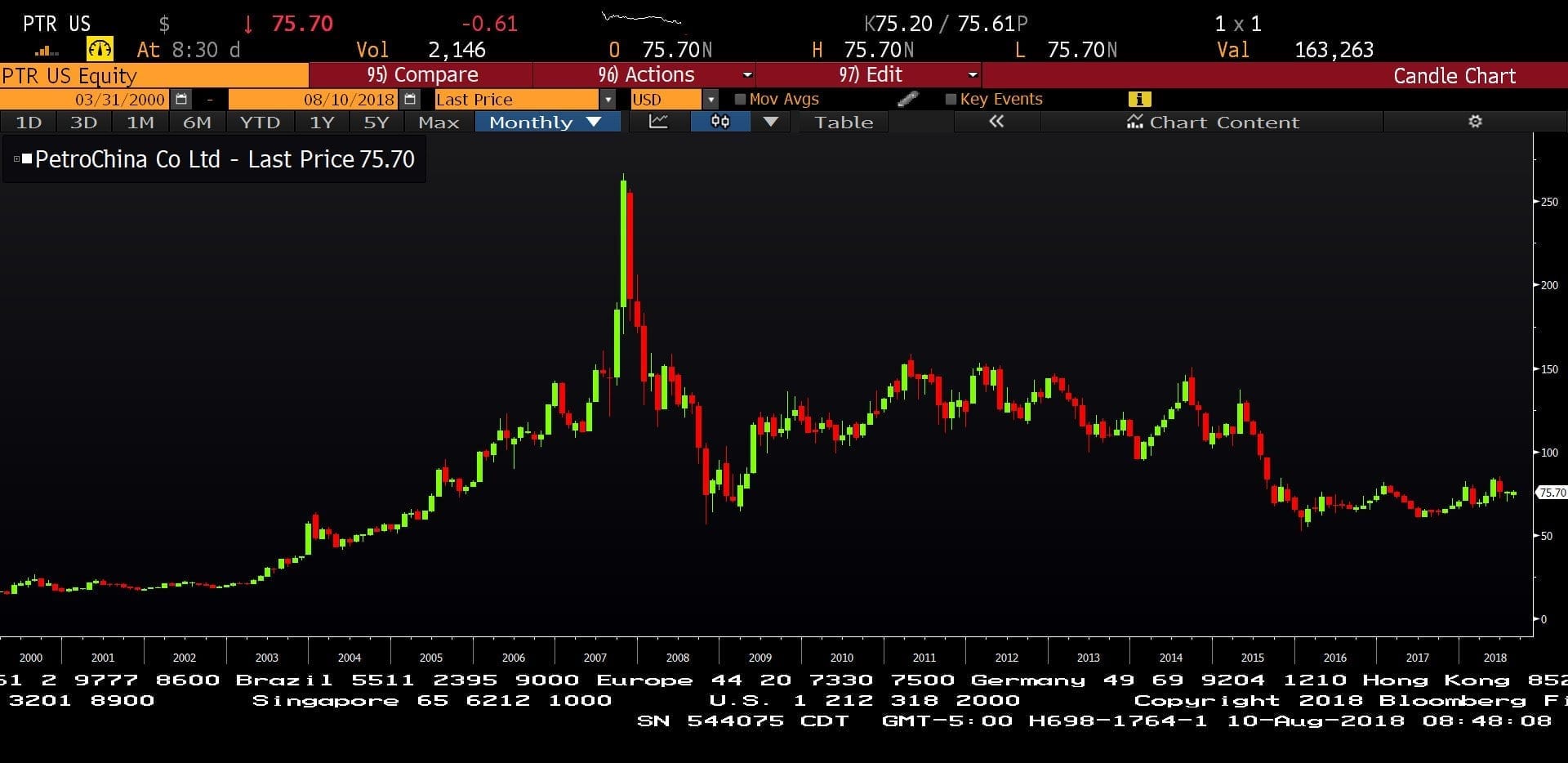Image resolution: width=1568 pixels, height=763 pixels.
Task: Open the 96) Actions menu
Action: tap(645, 75)
